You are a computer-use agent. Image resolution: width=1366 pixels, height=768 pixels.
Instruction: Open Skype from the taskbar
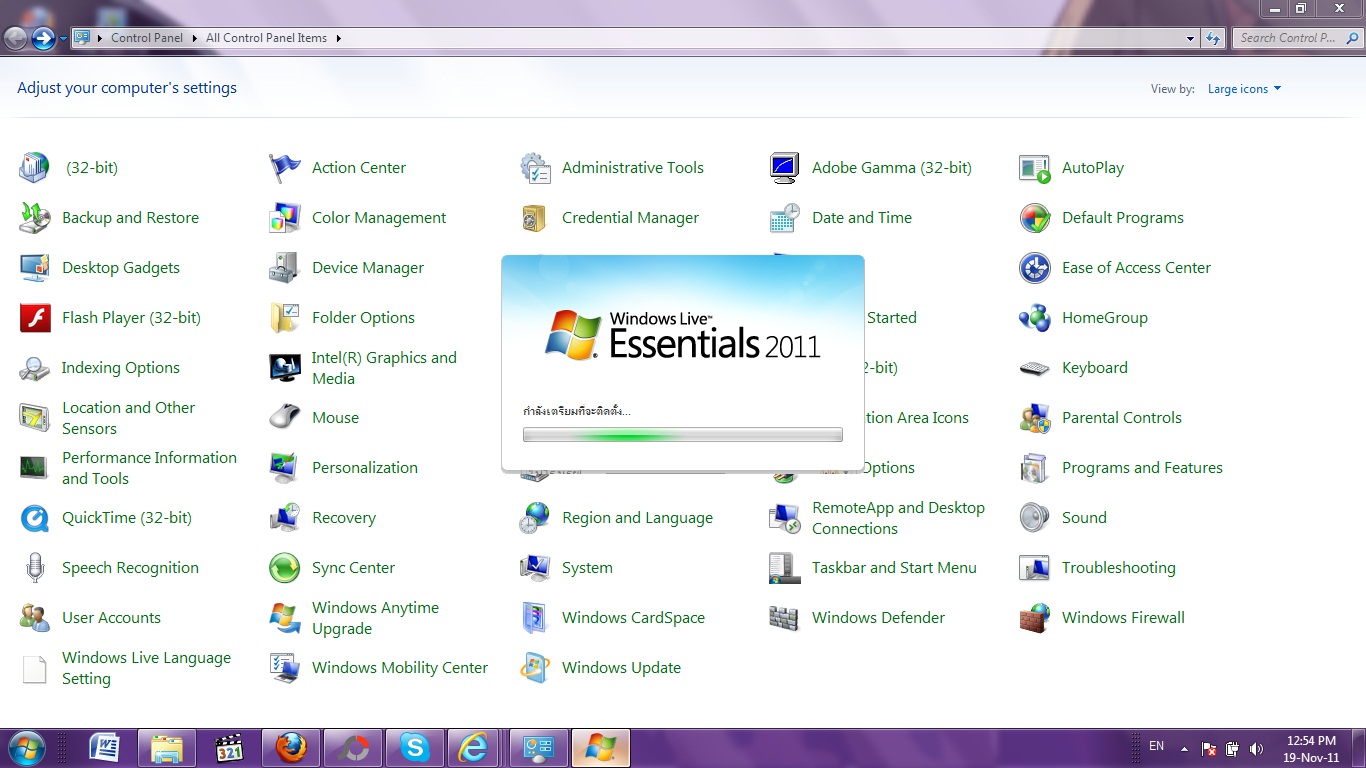pos(414,747)
